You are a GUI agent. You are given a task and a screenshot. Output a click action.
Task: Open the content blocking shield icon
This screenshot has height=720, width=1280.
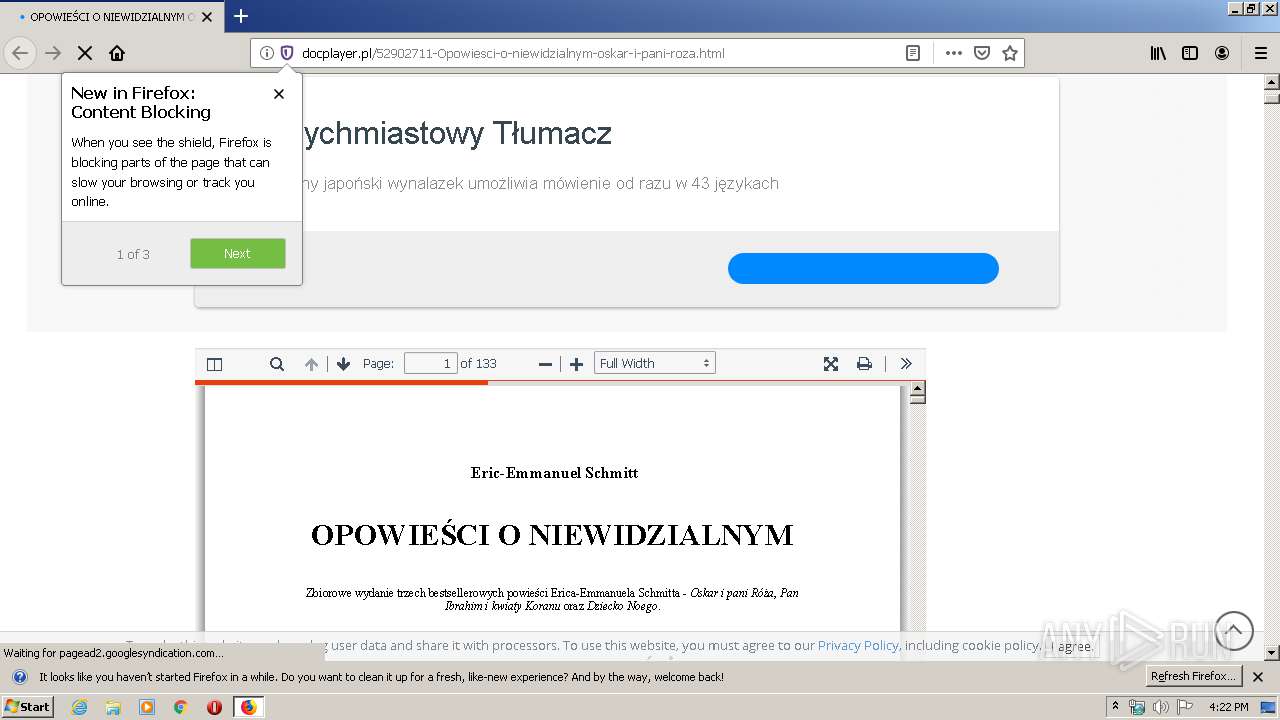click(x=286, y=53)
